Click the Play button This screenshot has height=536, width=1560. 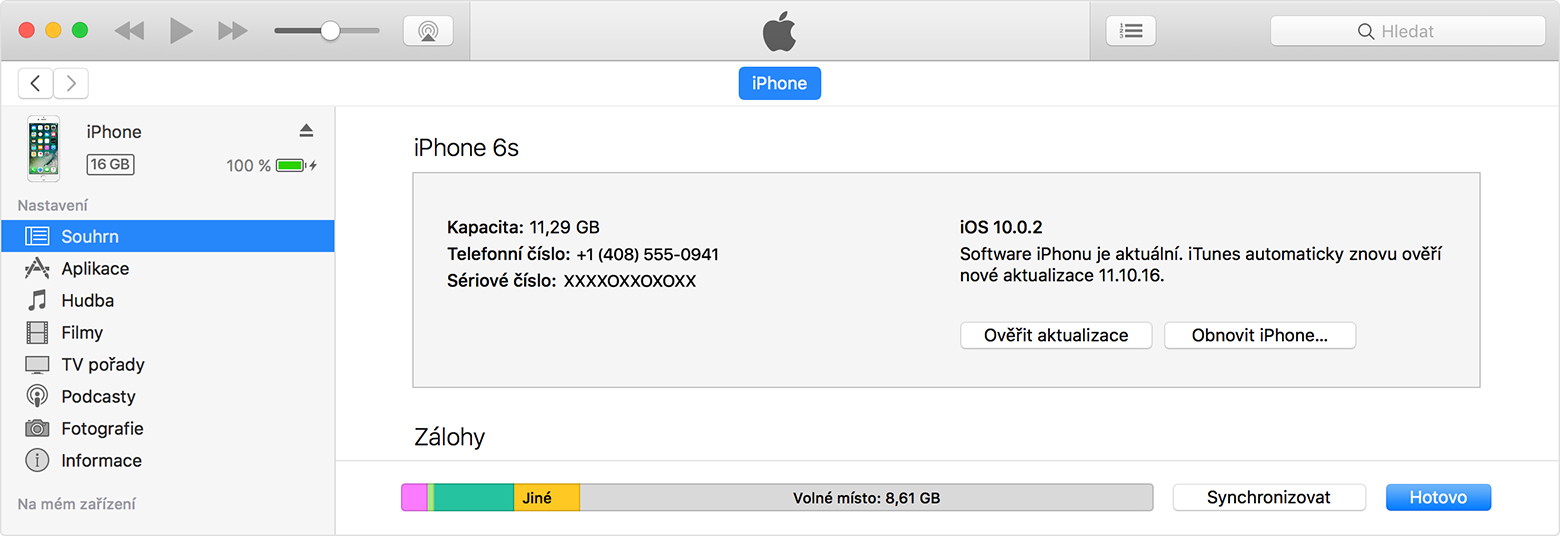181,31
